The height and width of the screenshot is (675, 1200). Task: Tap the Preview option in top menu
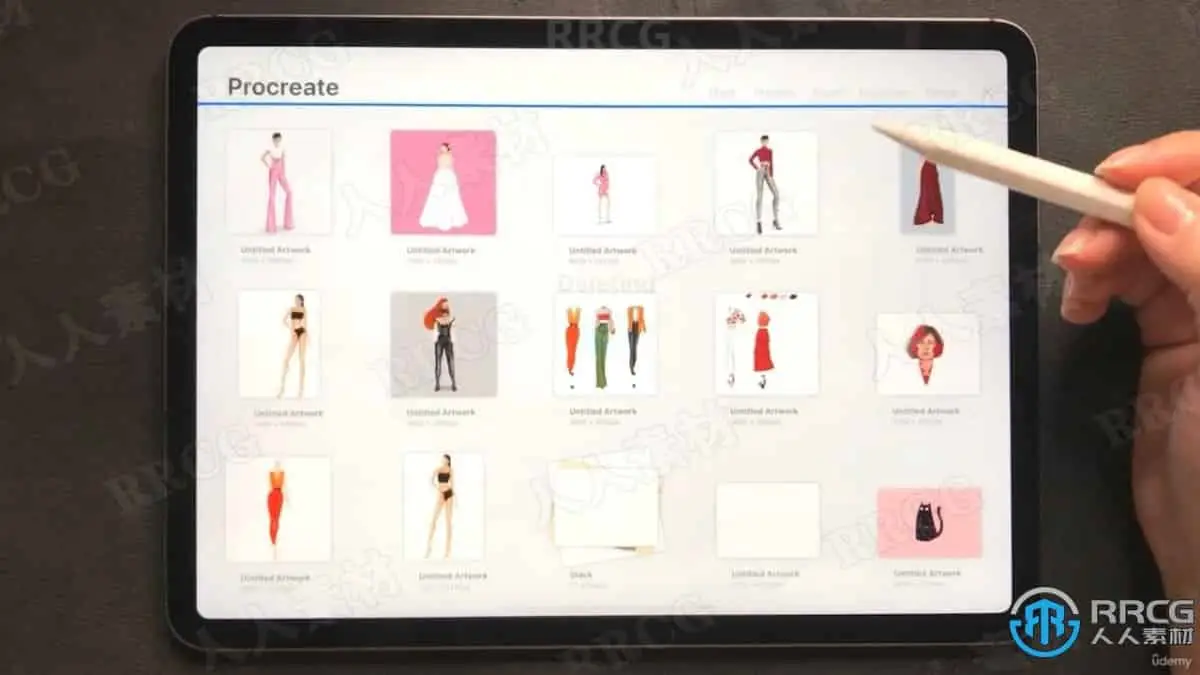click(x=775, y=93)
